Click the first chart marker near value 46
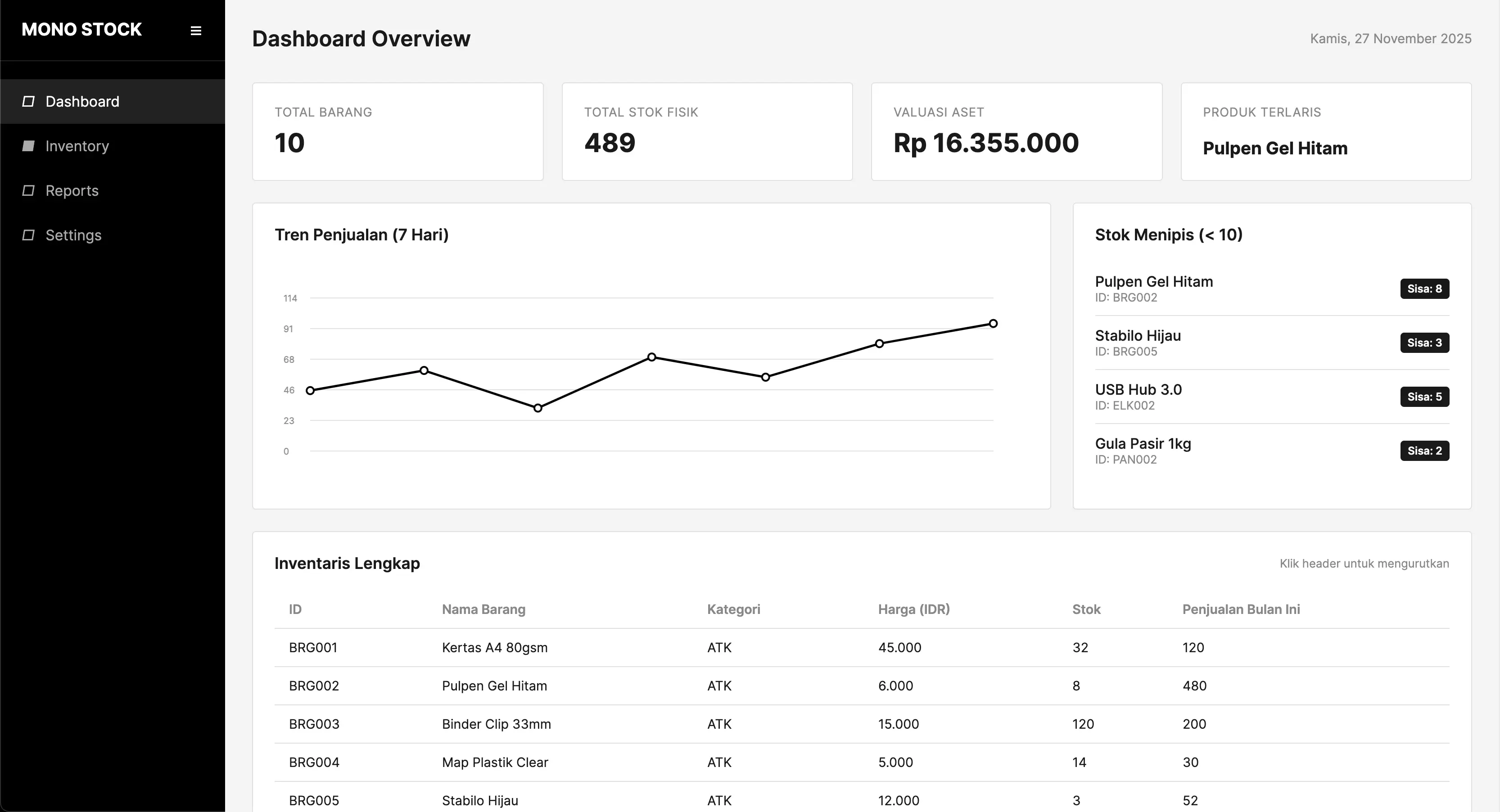The height and width of the screenshot is (812, 1500). tap(310, 390)
